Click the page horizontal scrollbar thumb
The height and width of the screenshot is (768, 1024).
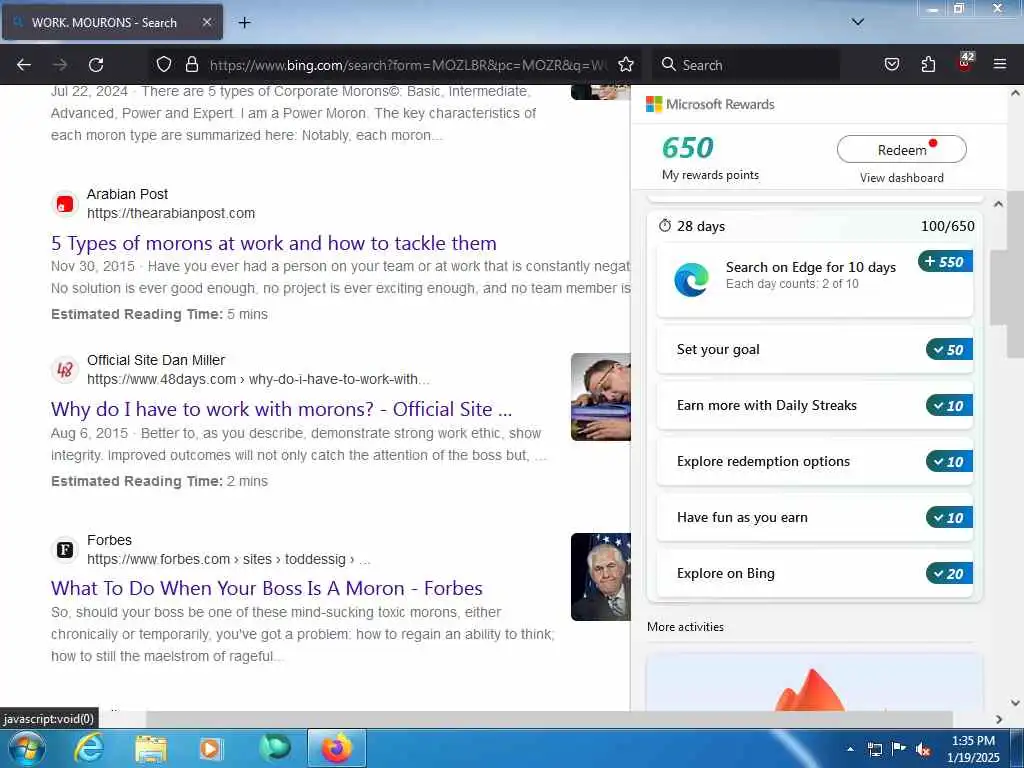549,720
